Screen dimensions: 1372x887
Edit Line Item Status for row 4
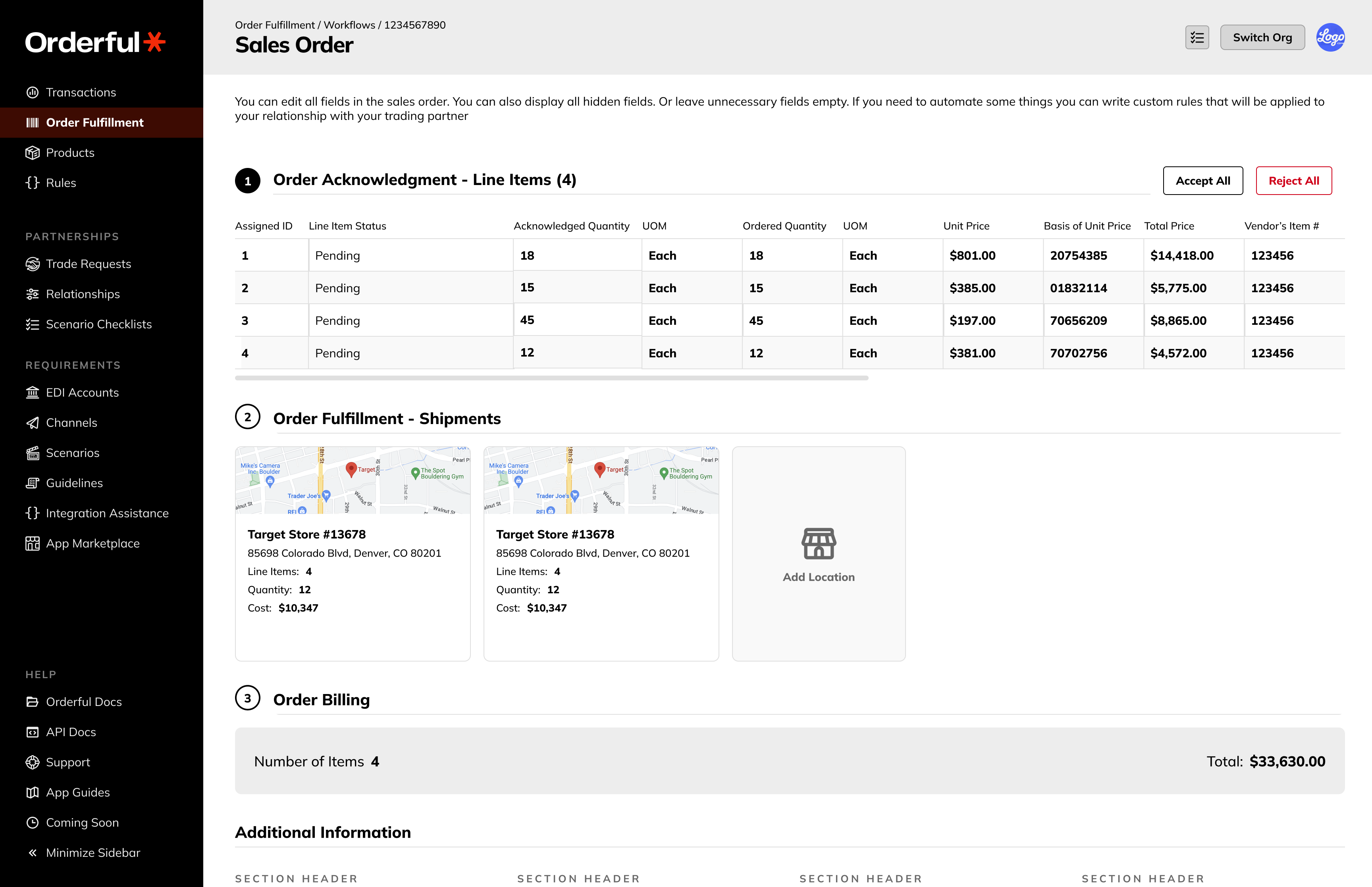410,353
